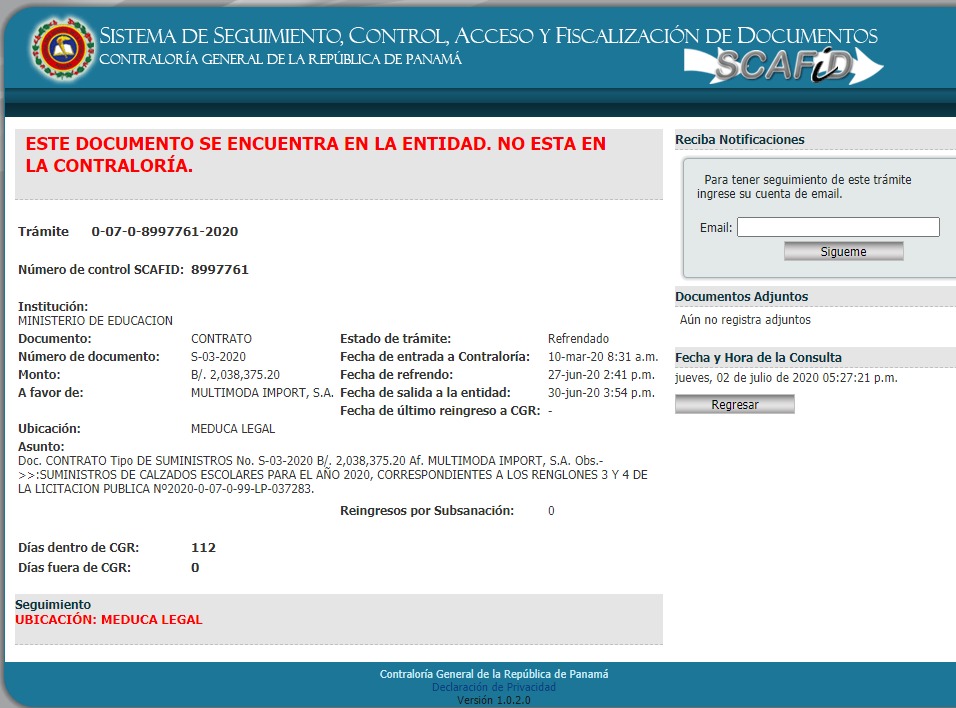The height and width of the screenshot is (708, 956).
Task: Click the Documentos Adjuntos section header
Action: coord(741,296)
